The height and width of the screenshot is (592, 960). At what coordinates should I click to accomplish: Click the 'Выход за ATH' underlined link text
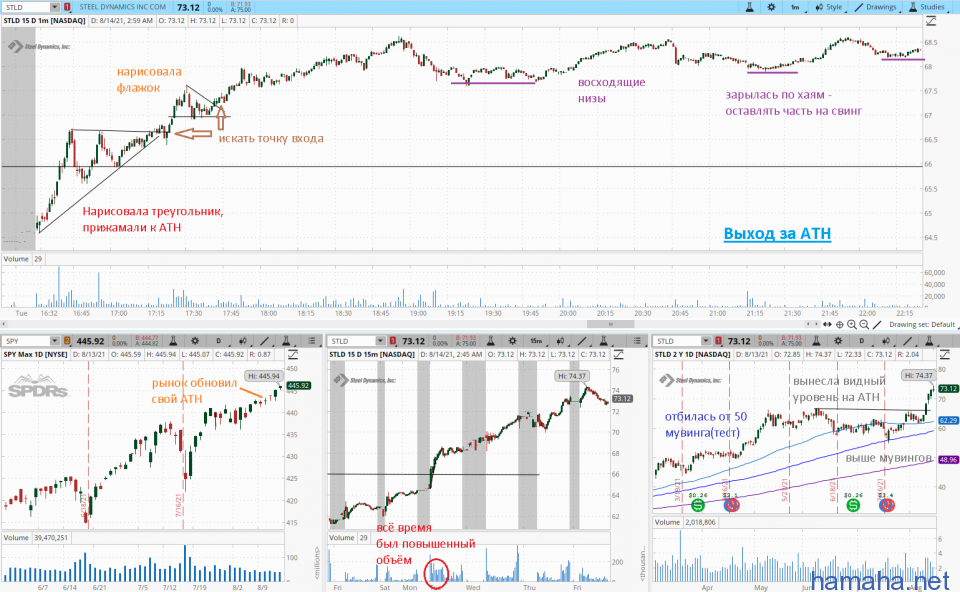coord(777,233)
